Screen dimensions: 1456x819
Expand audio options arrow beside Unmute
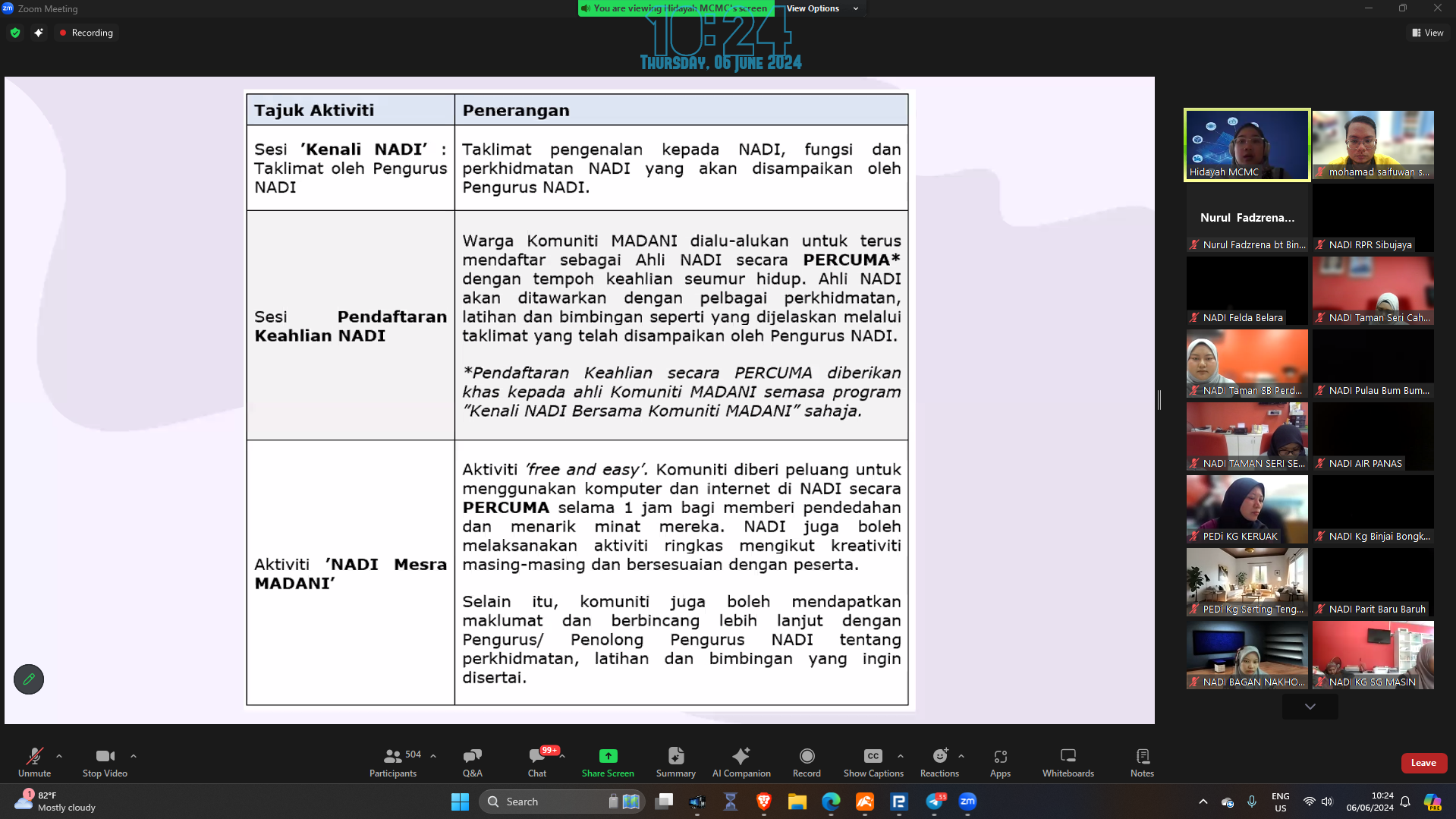[x=59, y=756]
